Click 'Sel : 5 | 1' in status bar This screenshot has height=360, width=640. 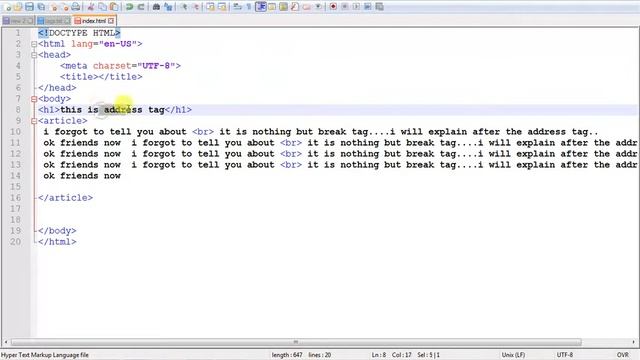point(429,355)
